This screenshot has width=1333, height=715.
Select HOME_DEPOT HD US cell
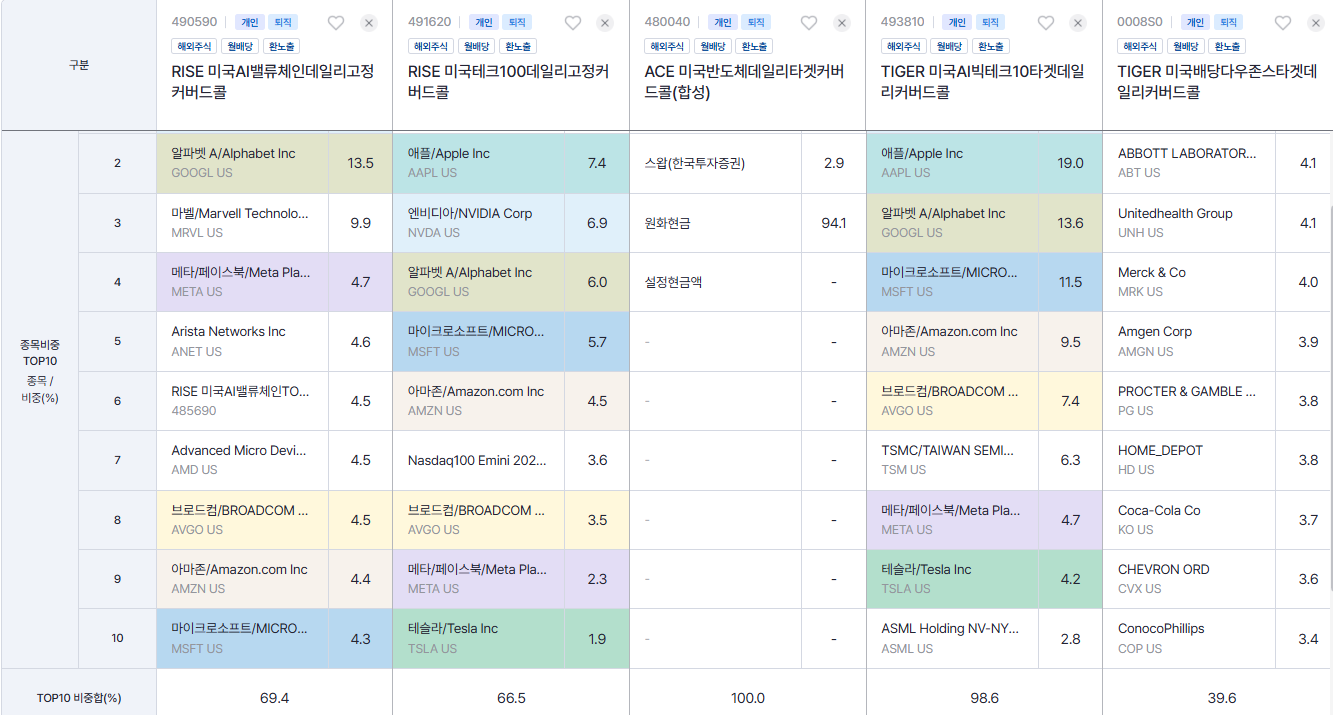(1189, 460)
